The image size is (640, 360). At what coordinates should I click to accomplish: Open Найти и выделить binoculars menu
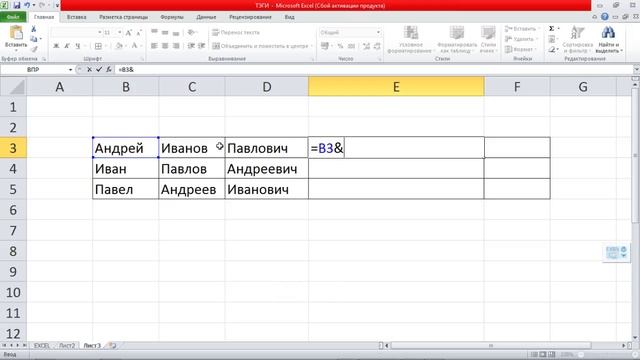tap(609, 39)
